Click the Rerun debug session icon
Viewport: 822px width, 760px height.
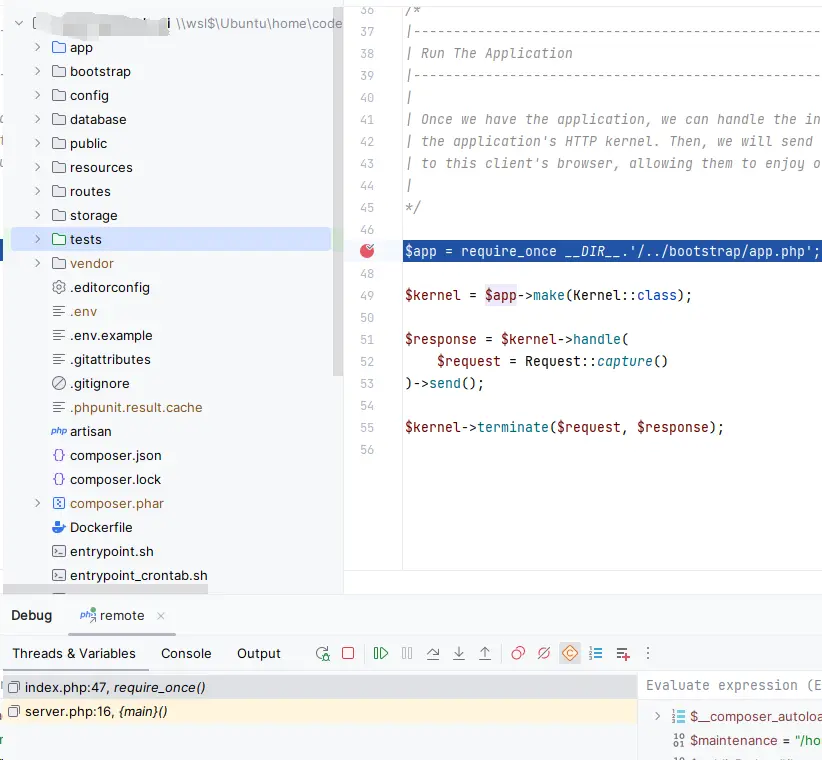[x=322, y=654]
